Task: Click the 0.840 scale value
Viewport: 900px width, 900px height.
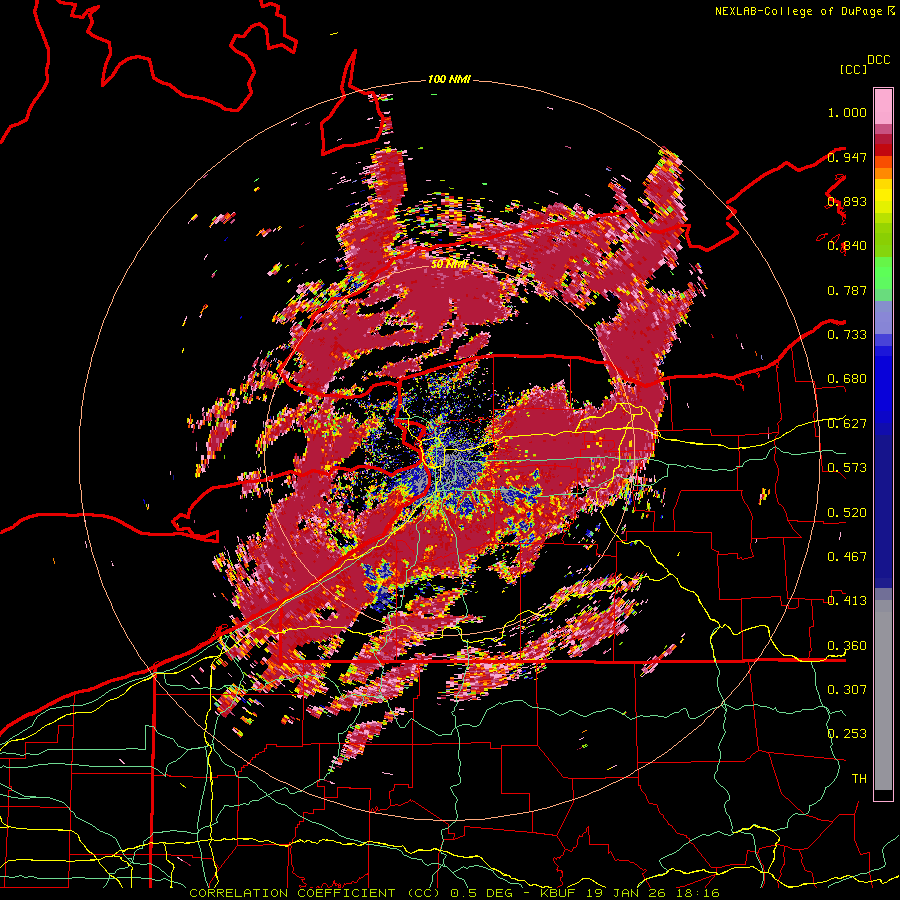Action: tap(847, 246)
